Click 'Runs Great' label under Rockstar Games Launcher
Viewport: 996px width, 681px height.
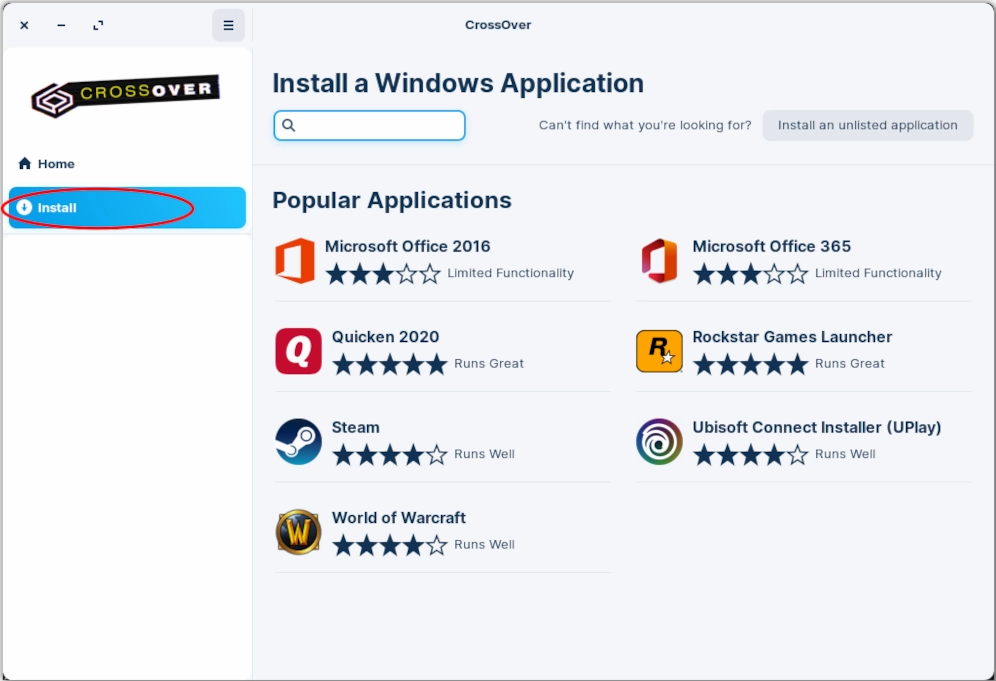850,363
